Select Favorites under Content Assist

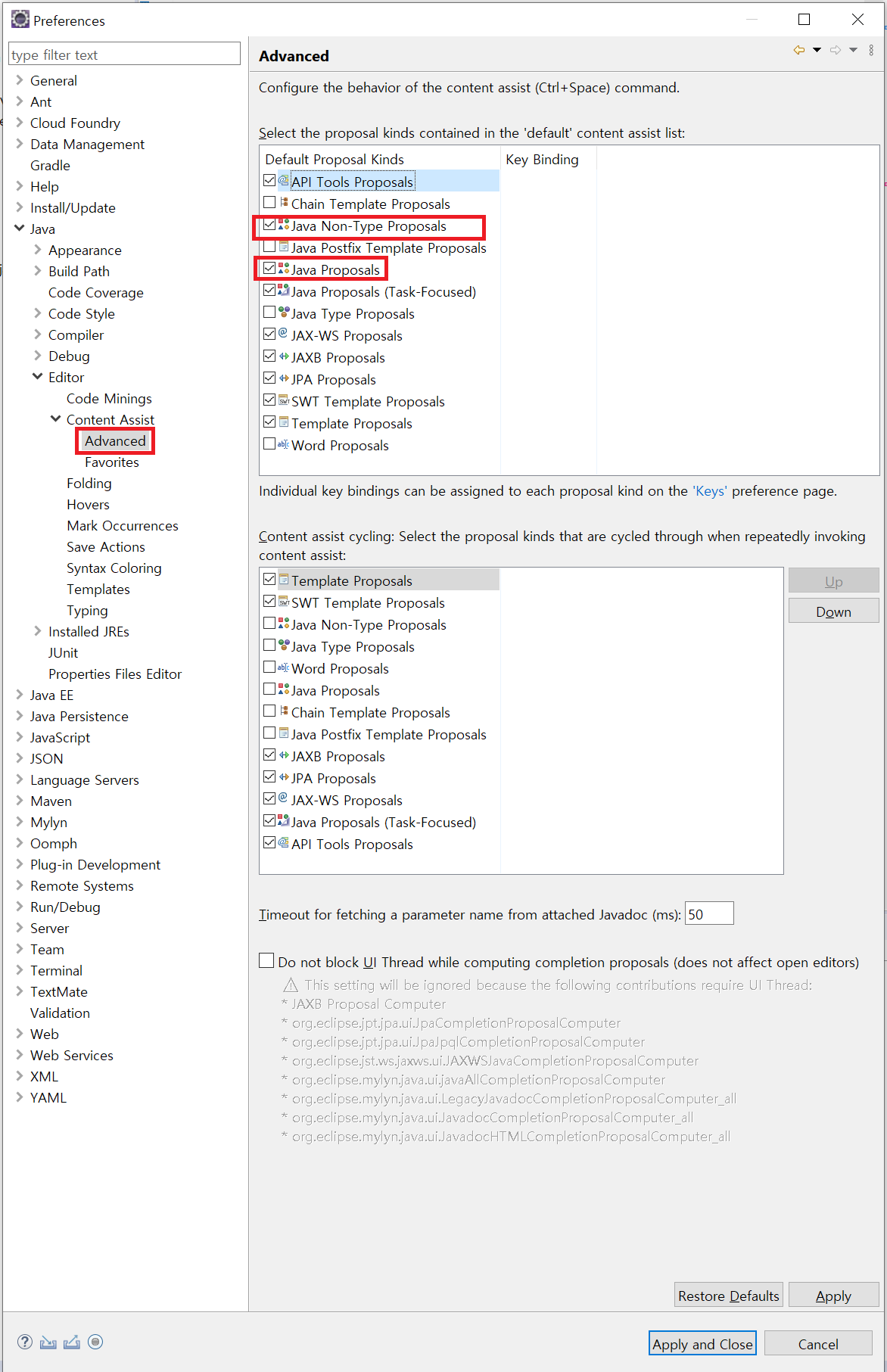coord(112,462)
